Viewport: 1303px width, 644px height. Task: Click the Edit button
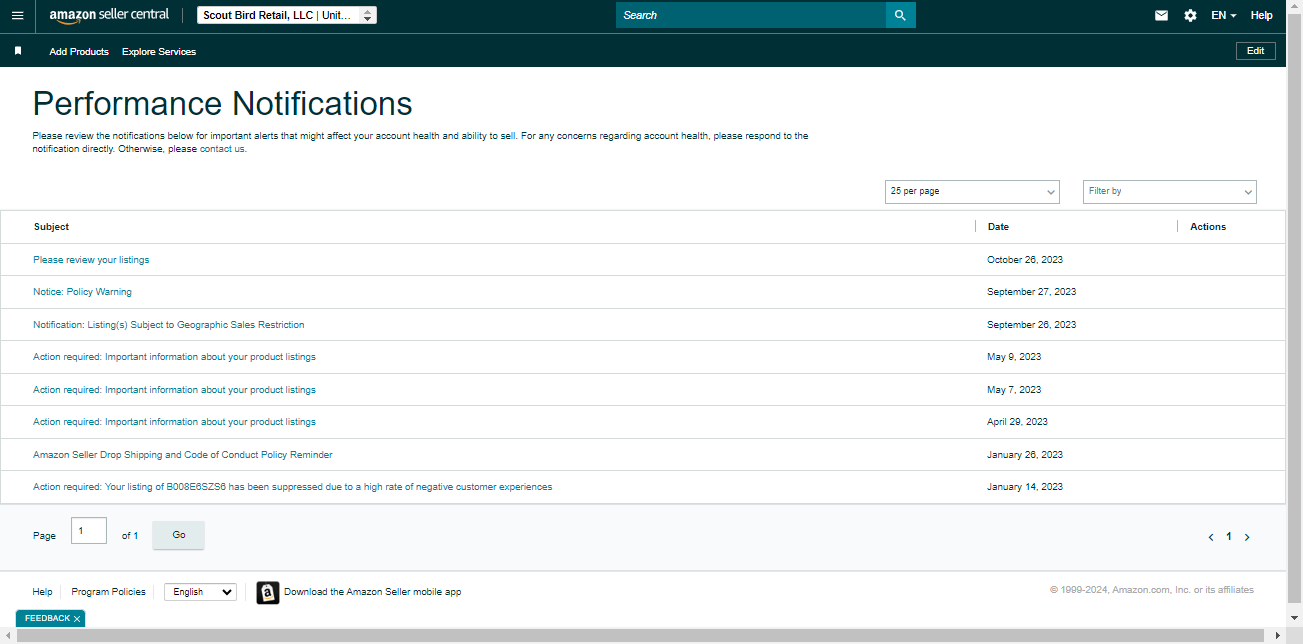coord(1256,51)
